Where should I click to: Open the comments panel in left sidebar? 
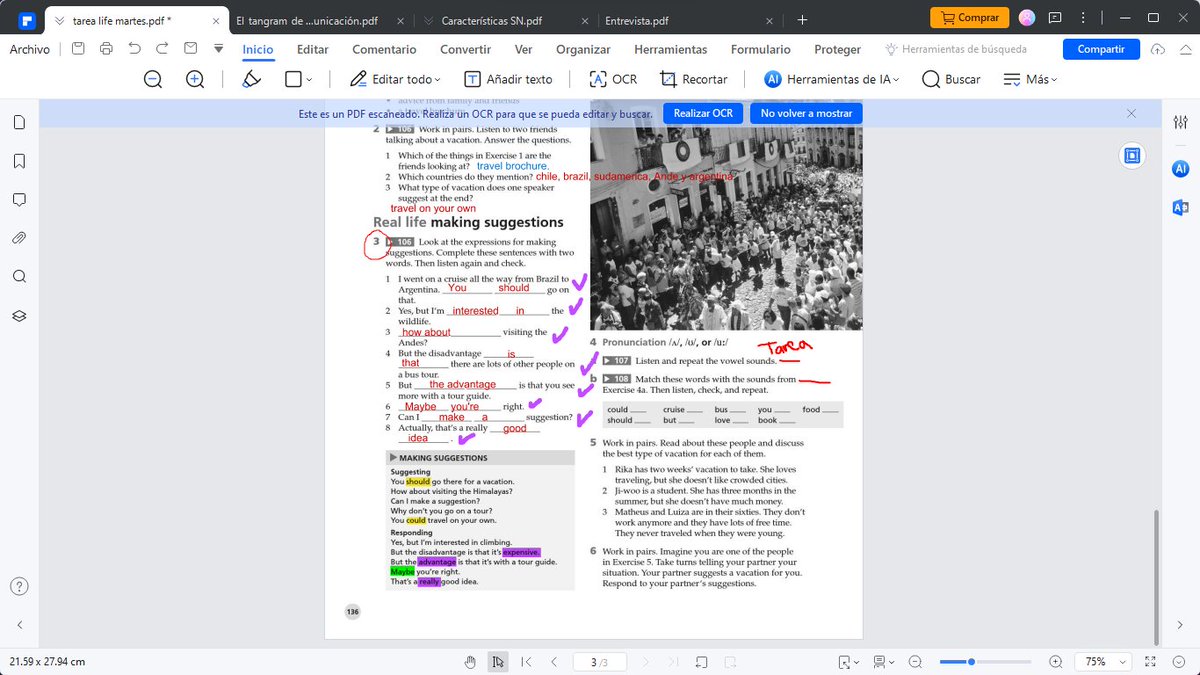(19, 199)
